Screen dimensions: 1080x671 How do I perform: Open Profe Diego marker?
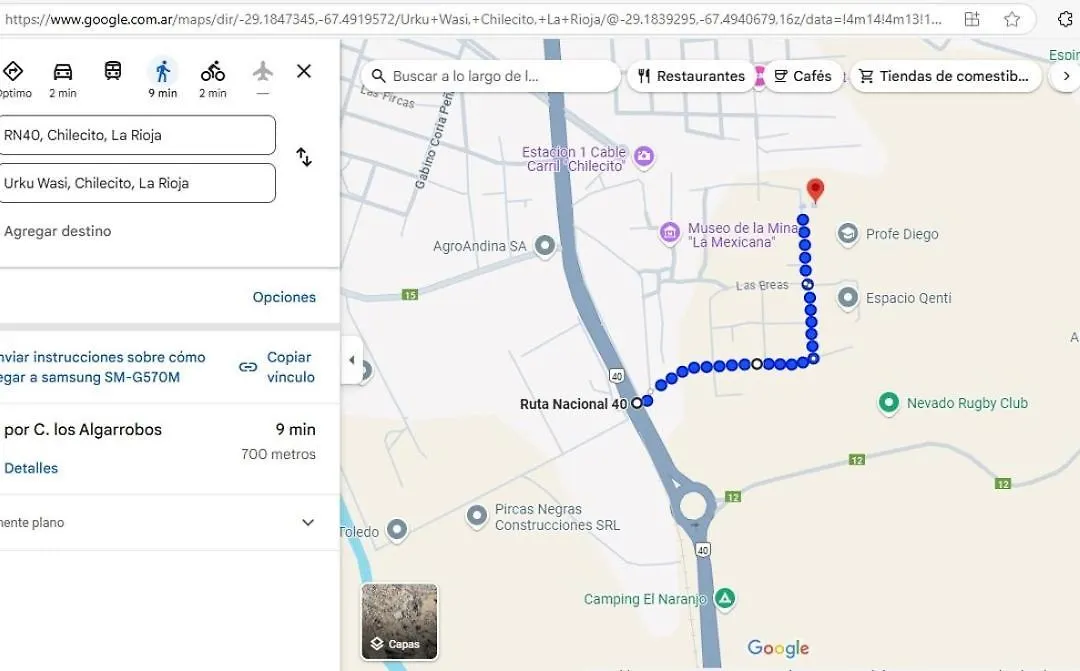point(848,234)
